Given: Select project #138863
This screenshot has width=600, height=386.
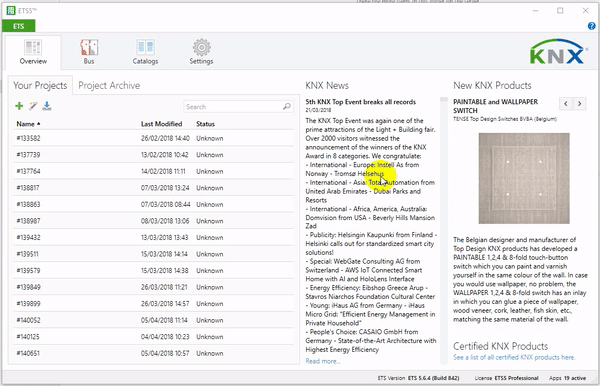Looking at the screenshot, I should (x=153, y=204).
